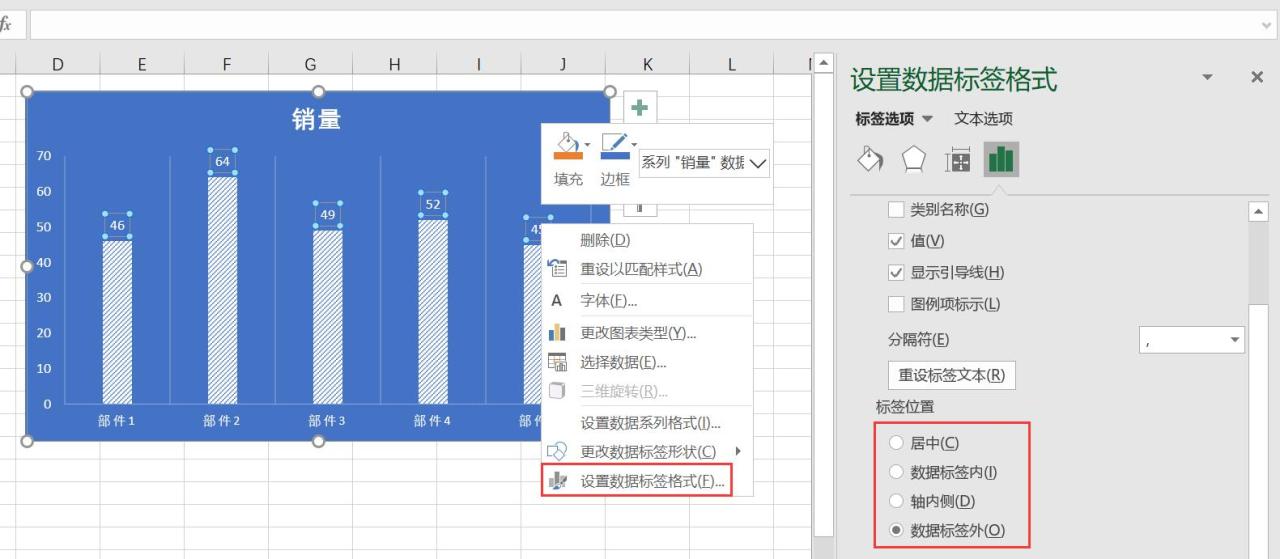1280x559 pixels.
Task: Select column header F
Action: [226, 64]
